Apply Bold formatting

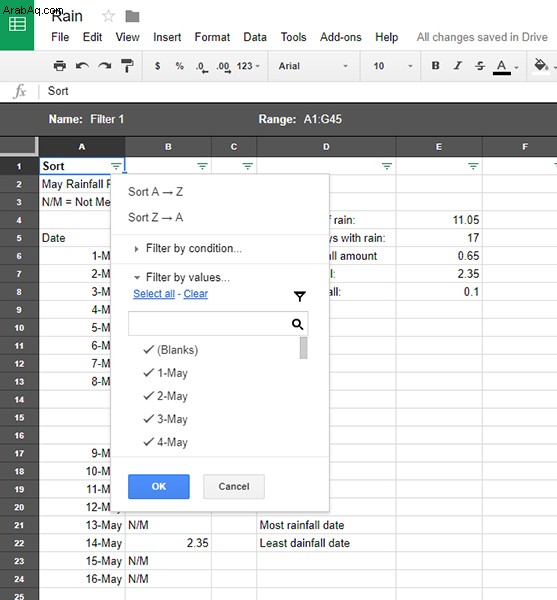pos(435,66)
